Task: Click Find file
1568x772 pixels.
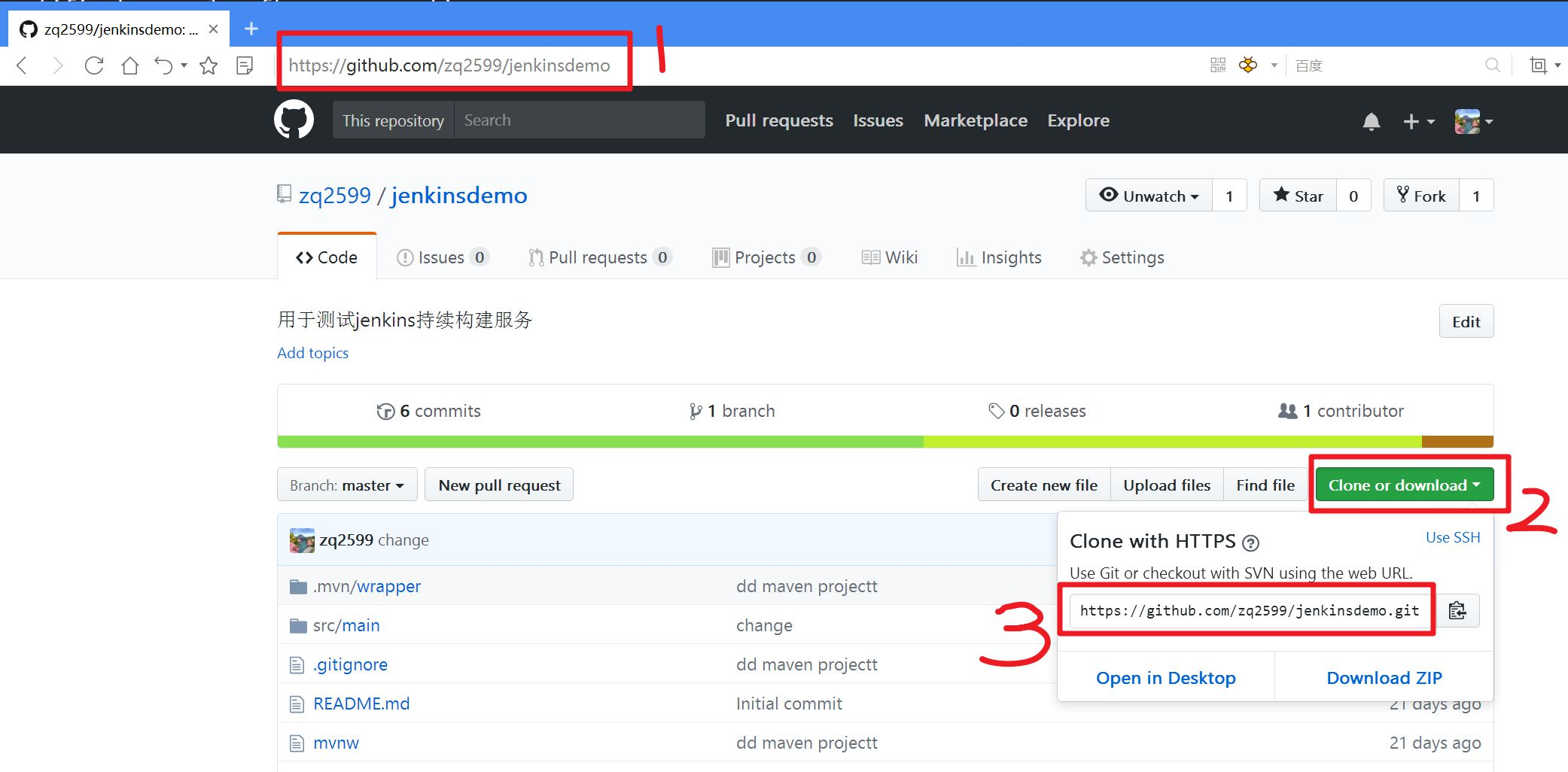Action: coord(1265,485)
